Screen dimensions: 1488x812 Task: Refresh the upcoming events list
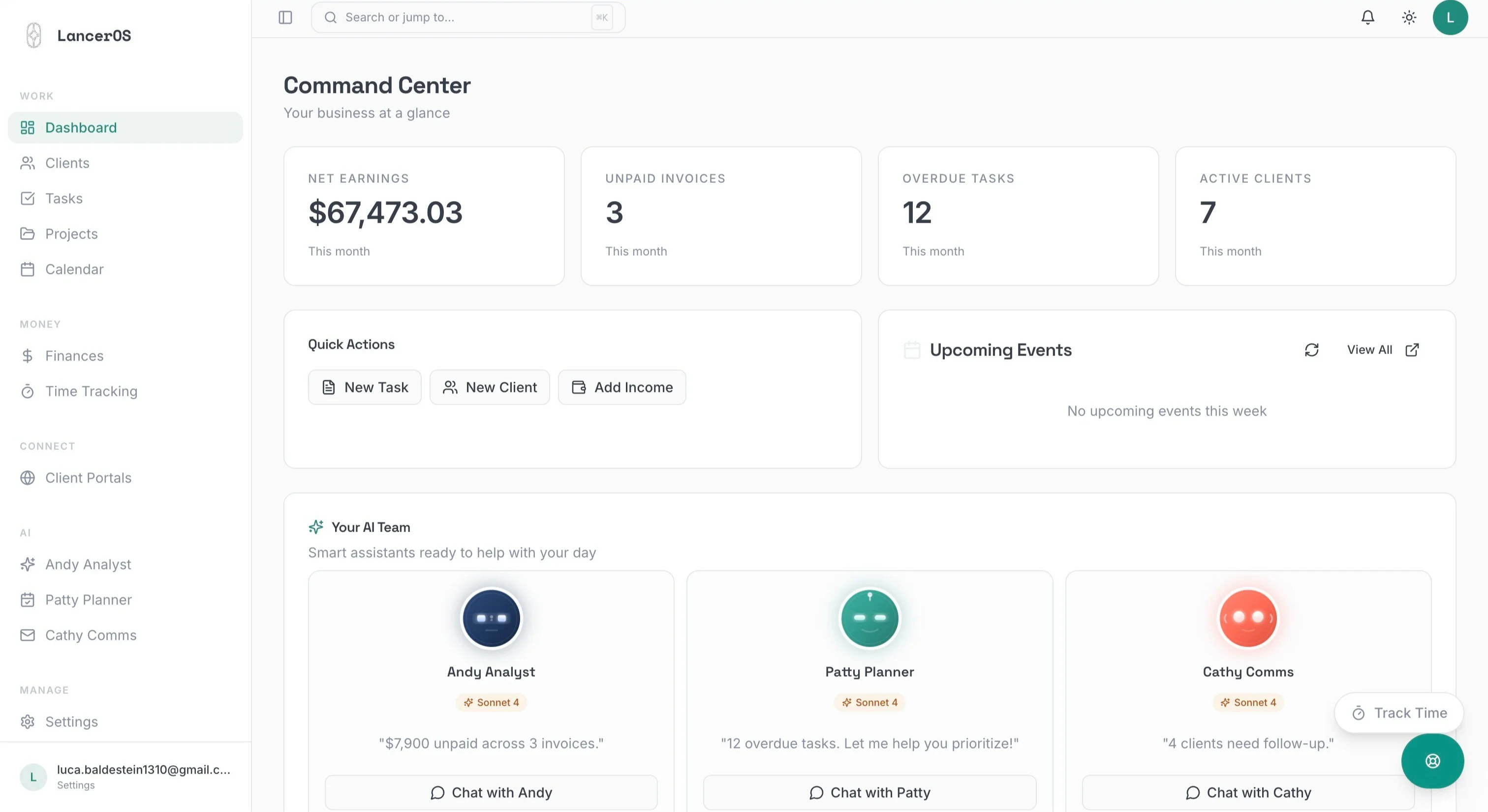[1311, 350]
